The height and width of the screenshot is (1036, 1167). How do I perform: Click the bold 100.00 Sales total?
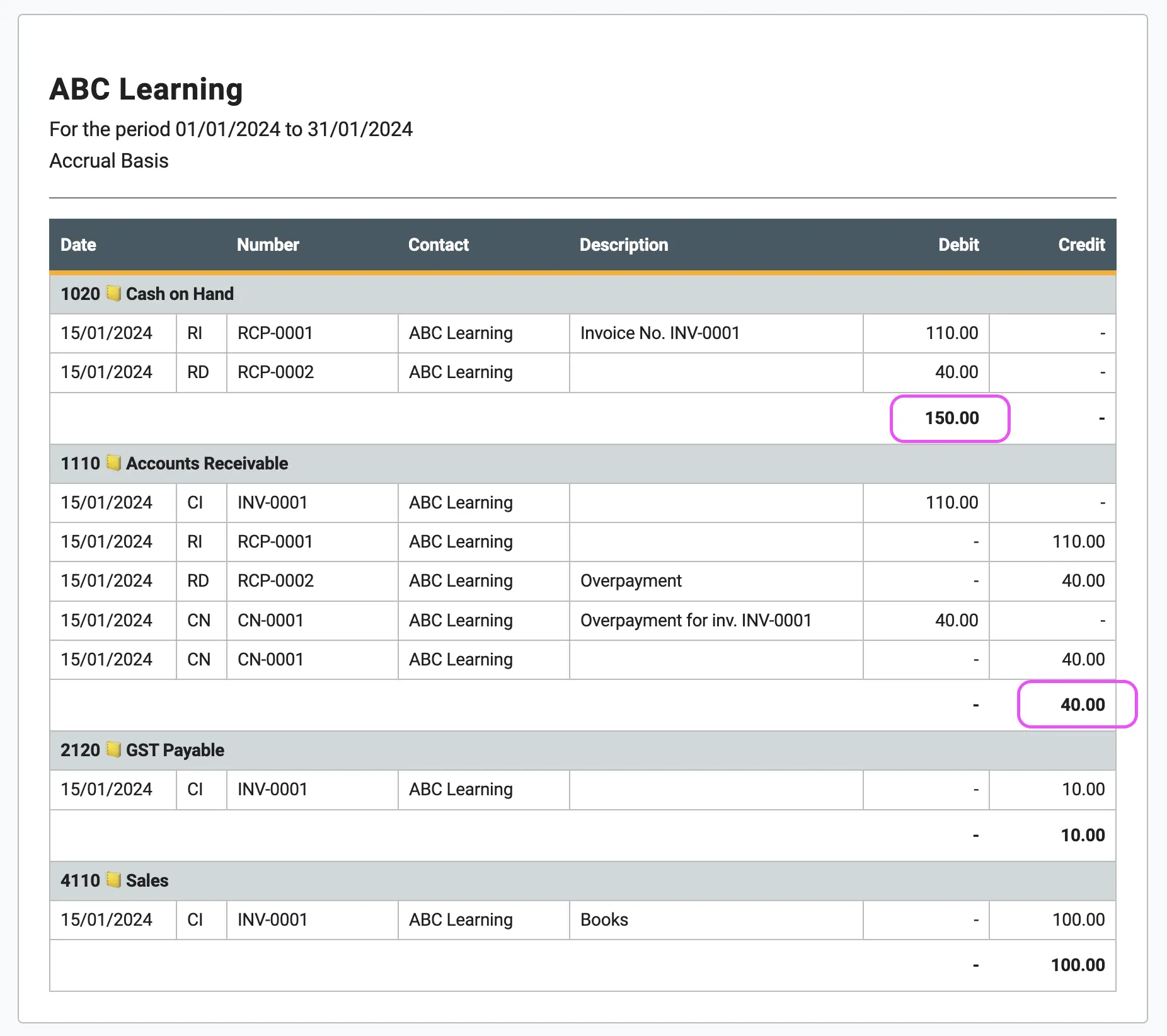(1078, 965)
